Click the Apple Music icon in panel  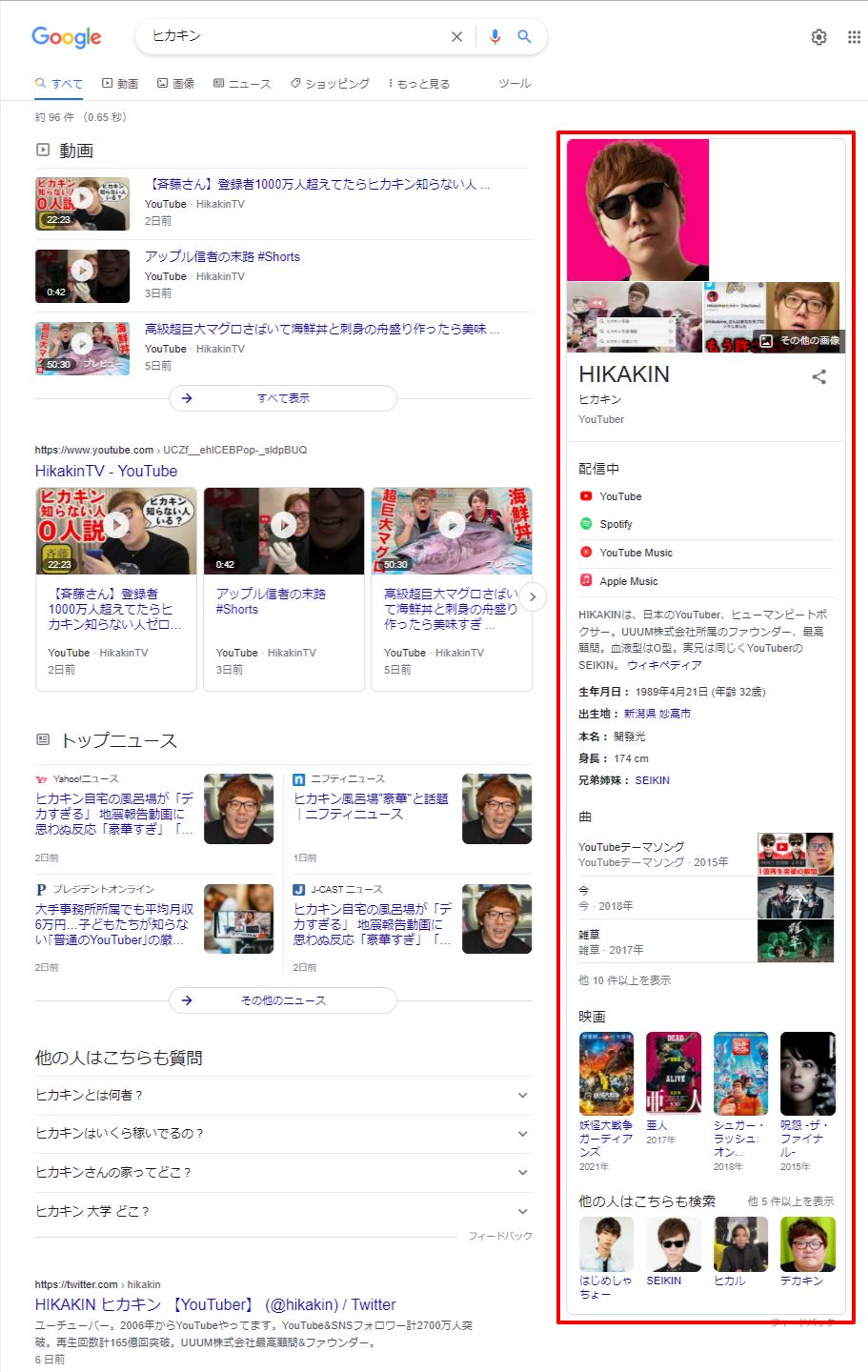click(x=586, y=580)
